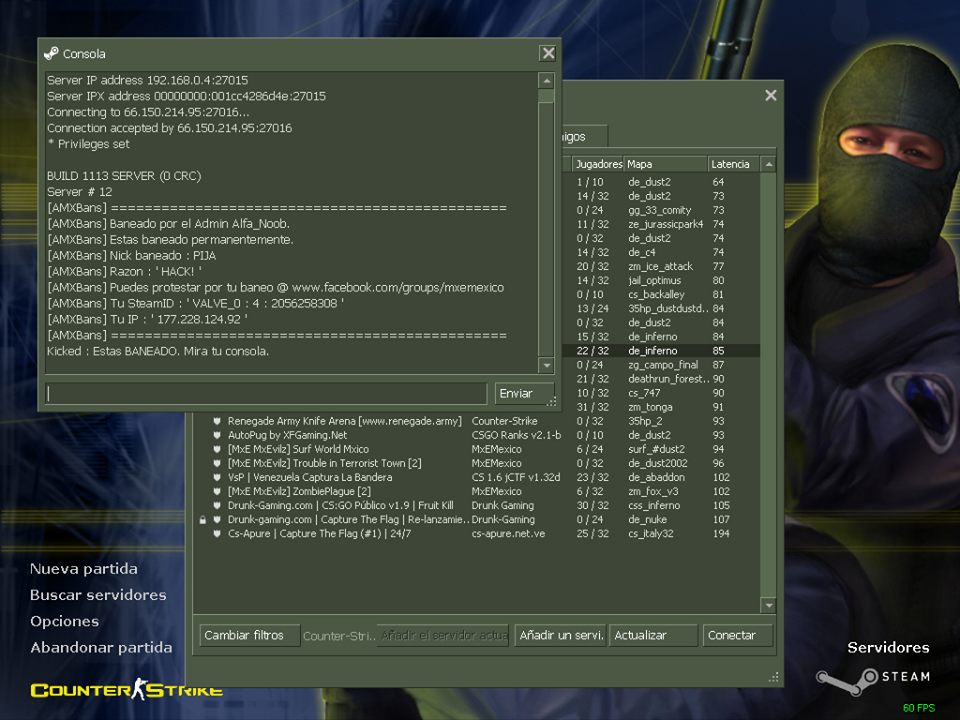Click shield icon of Renegade Army Knife Arena row
The image size is (960, 720).
point(217,421)
